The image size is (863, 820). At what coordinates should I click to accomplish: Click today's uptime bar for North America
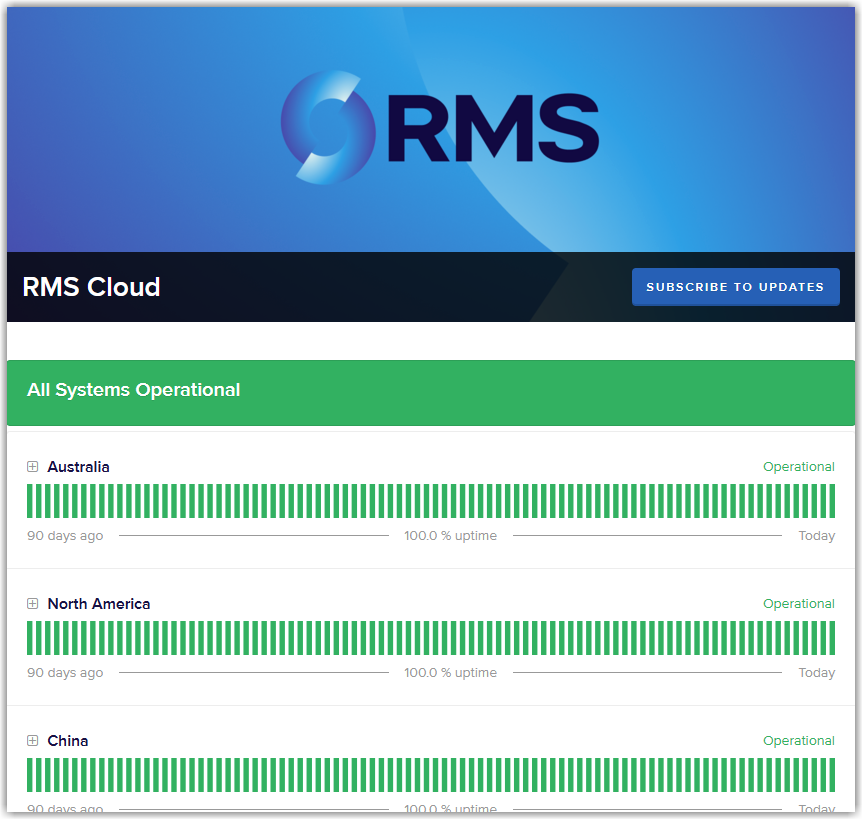832,638
